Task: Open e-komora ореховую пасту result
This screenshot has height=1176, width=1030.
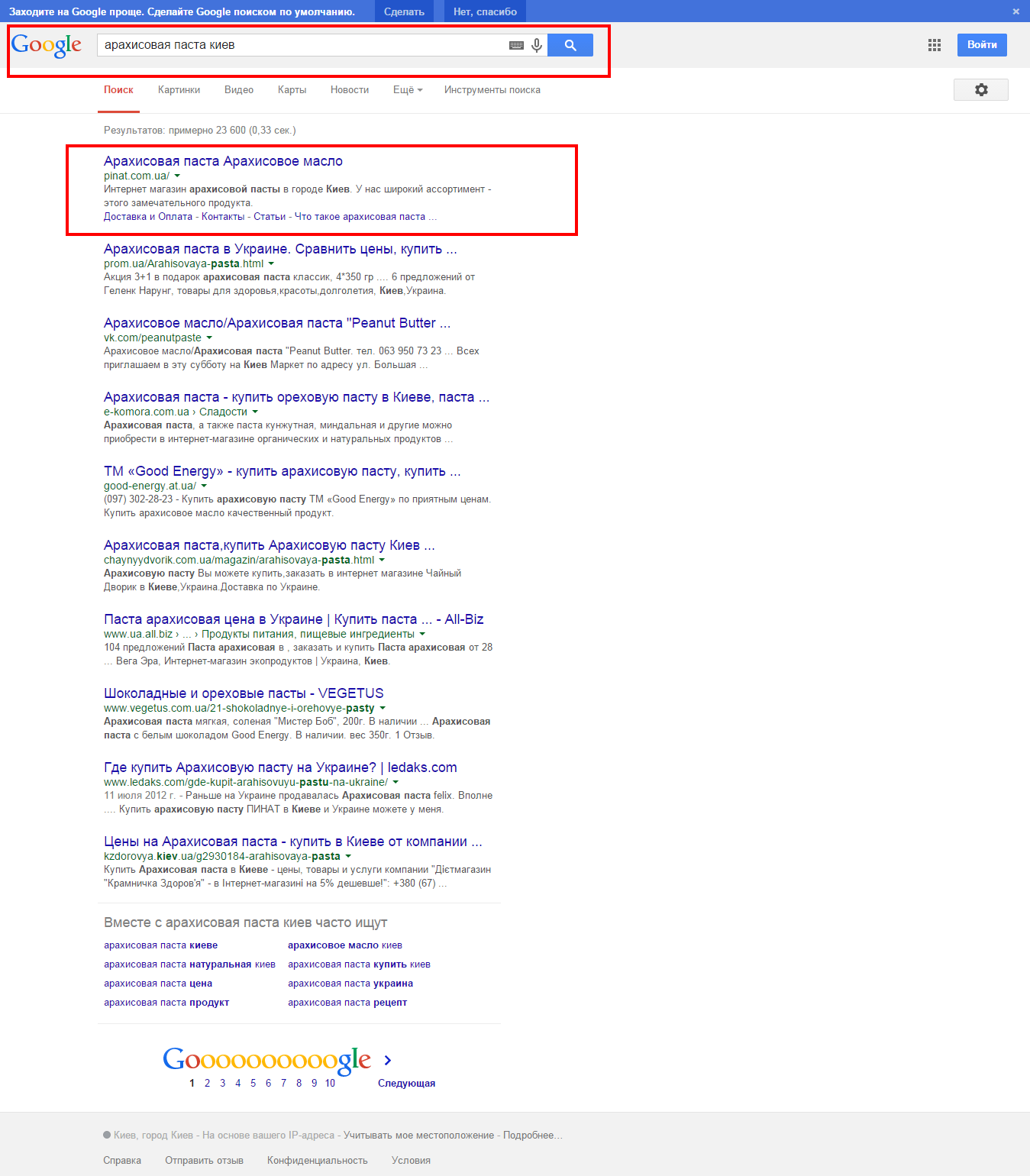Action: (296, 397)
